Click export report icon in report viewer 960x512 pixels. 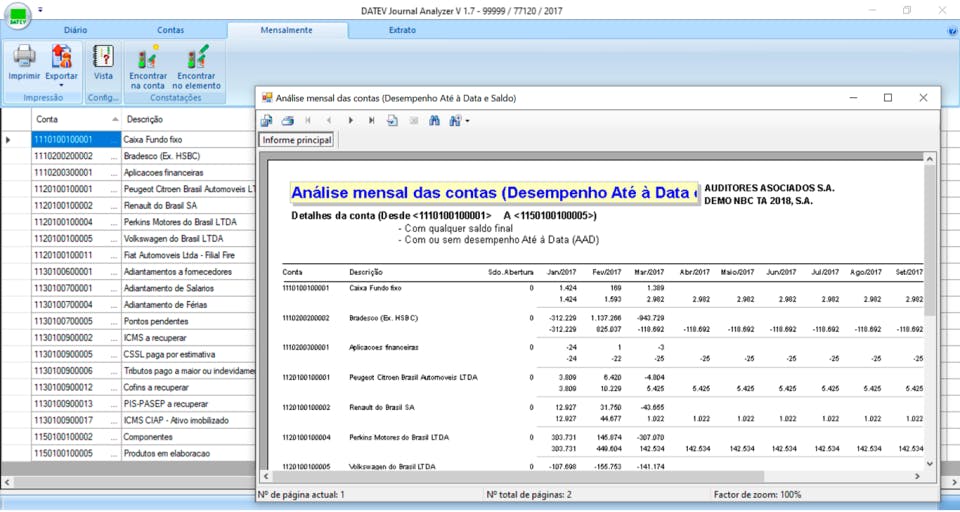pyautogui.click(x=267, y=121)
